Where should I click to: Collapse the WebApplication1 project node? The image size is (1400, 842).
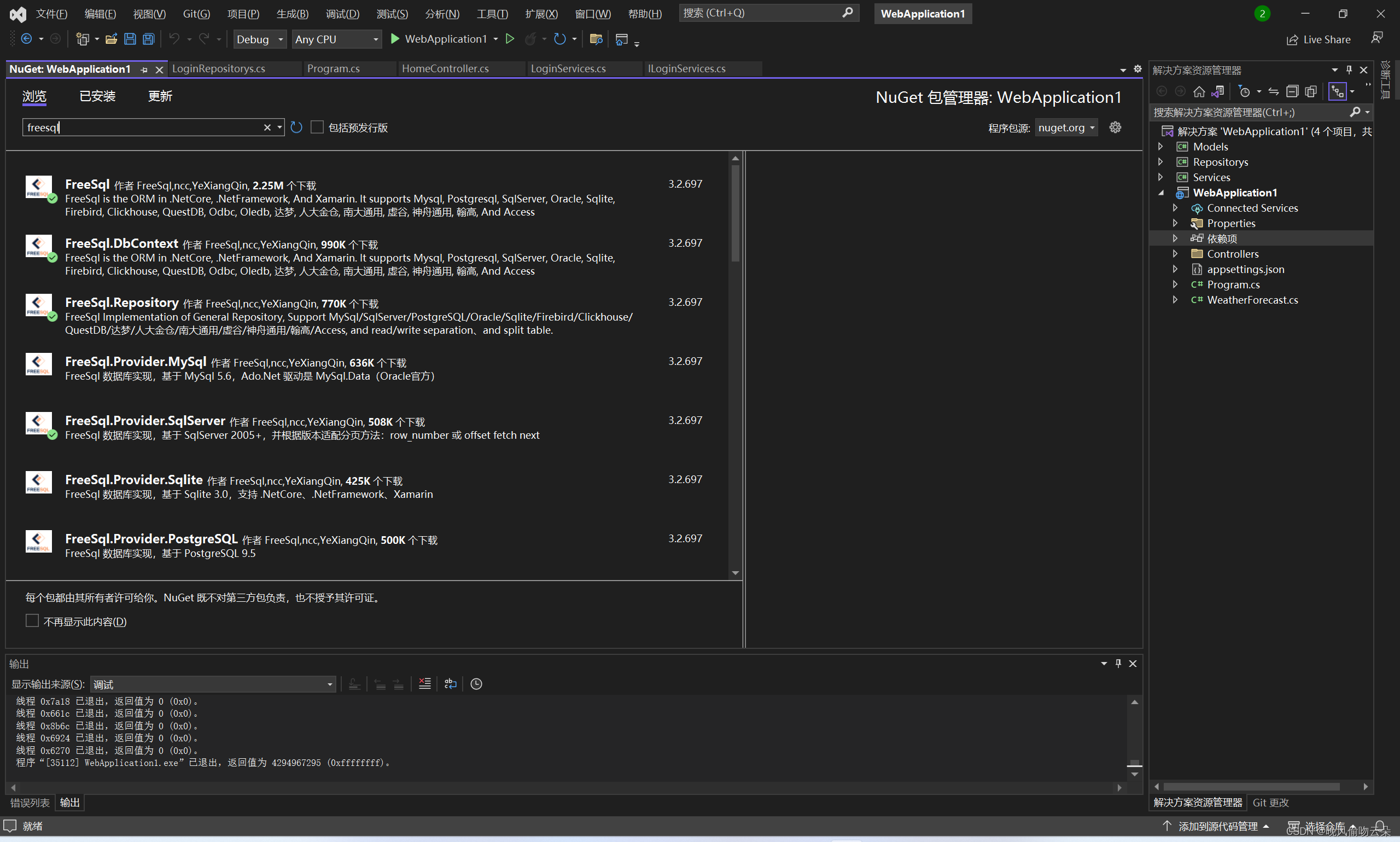[1160, 193]
